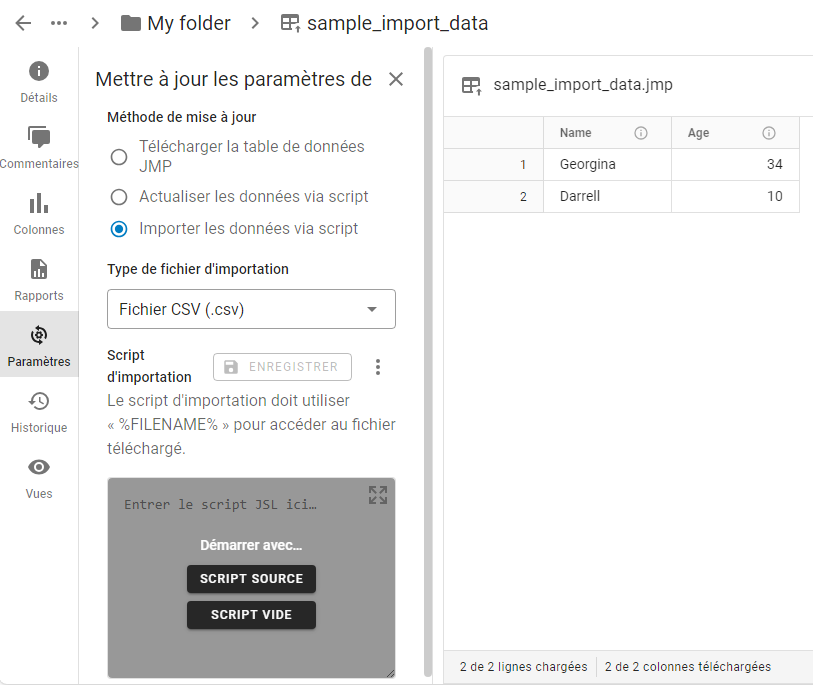813x685 pixels.
Task: Open the Fichier CSV file type dropdown
Action: point(251,309)
